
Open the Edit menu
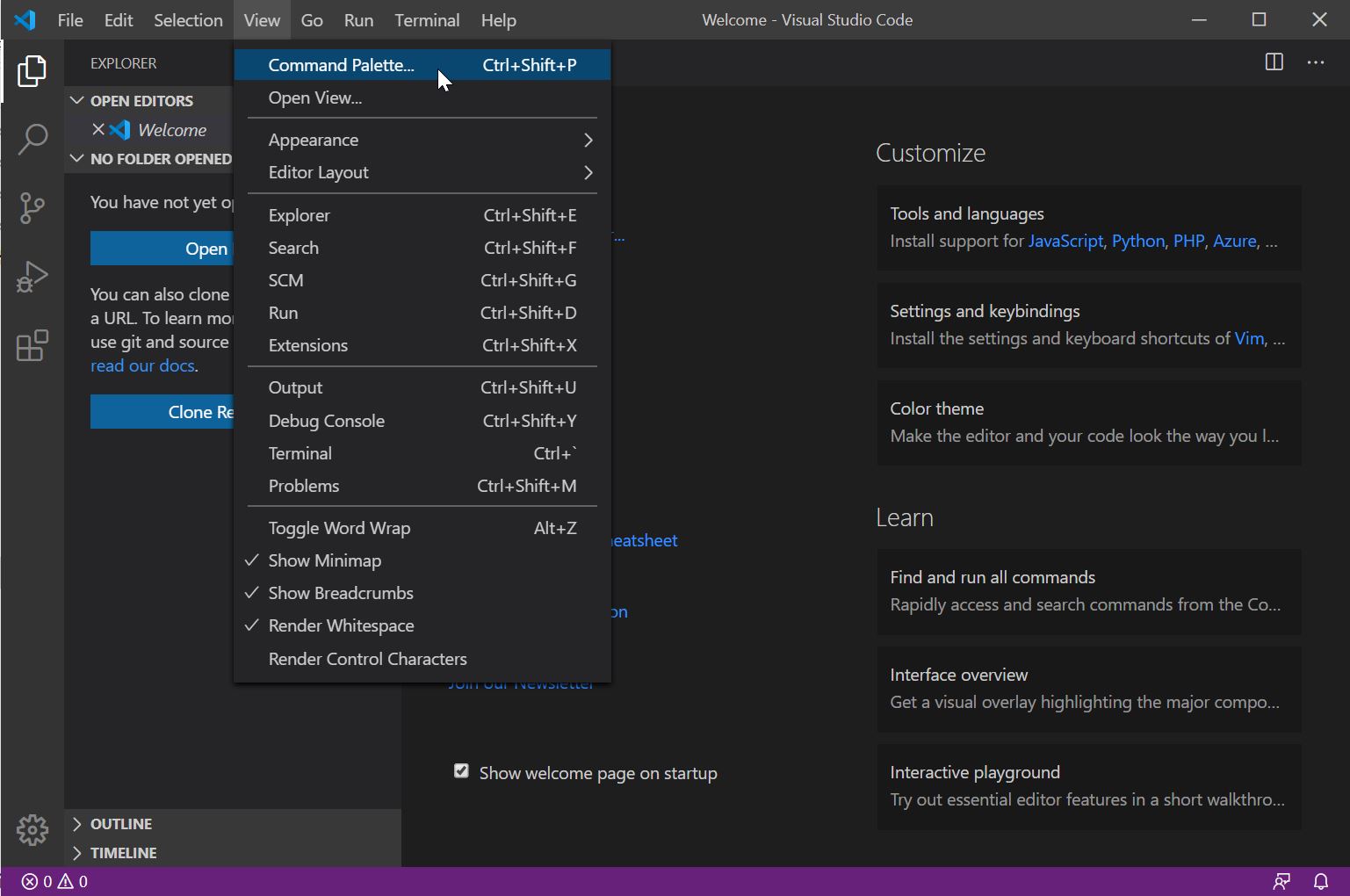coord(119,20)
